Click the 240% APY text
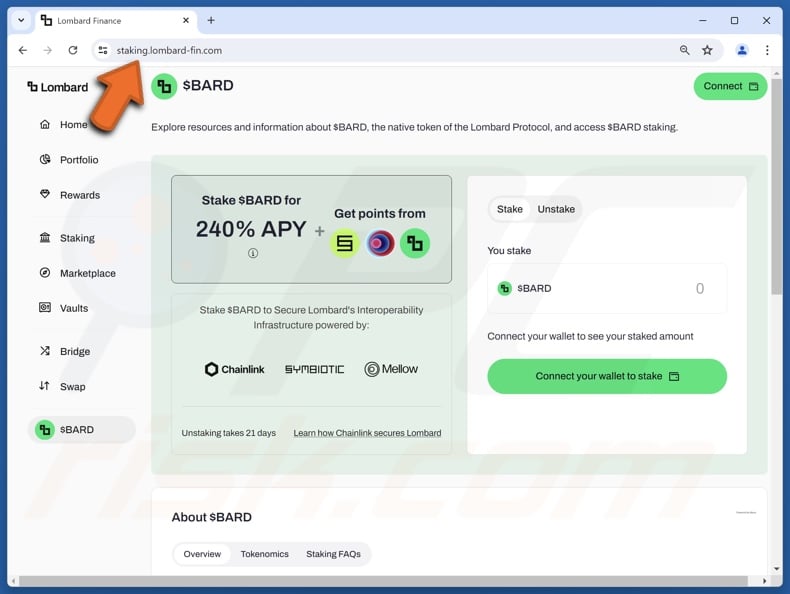This screenshot has width=790, height=594. 251,229
